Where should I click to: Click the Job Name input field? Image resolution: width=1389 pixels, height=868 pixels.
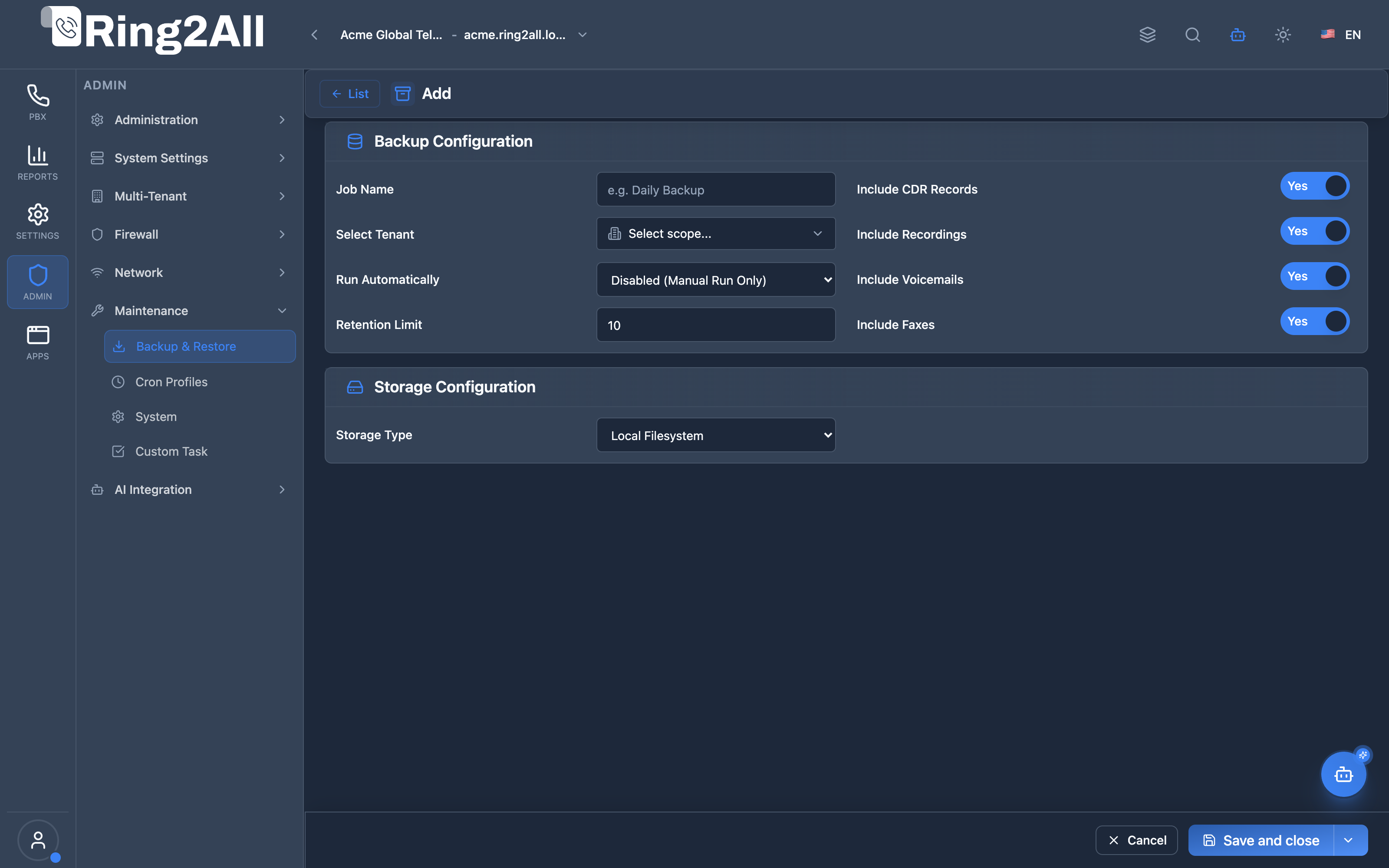716,190
